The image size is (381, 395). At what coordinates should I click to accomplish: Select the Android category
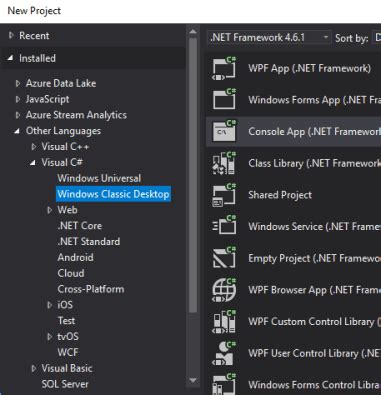tap(75, 257)
